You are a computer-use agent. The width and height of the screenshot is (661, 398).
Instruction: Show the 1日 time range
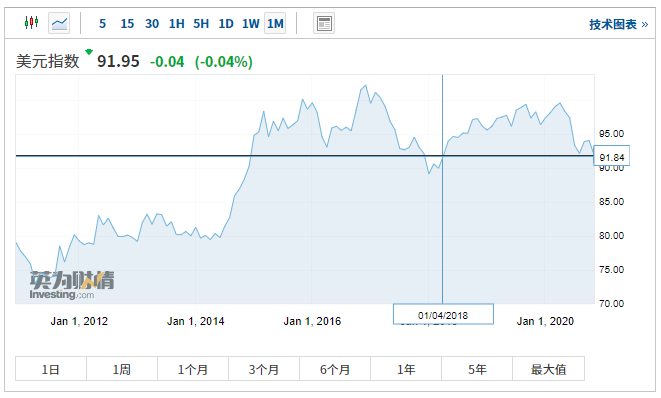[51, 369]
